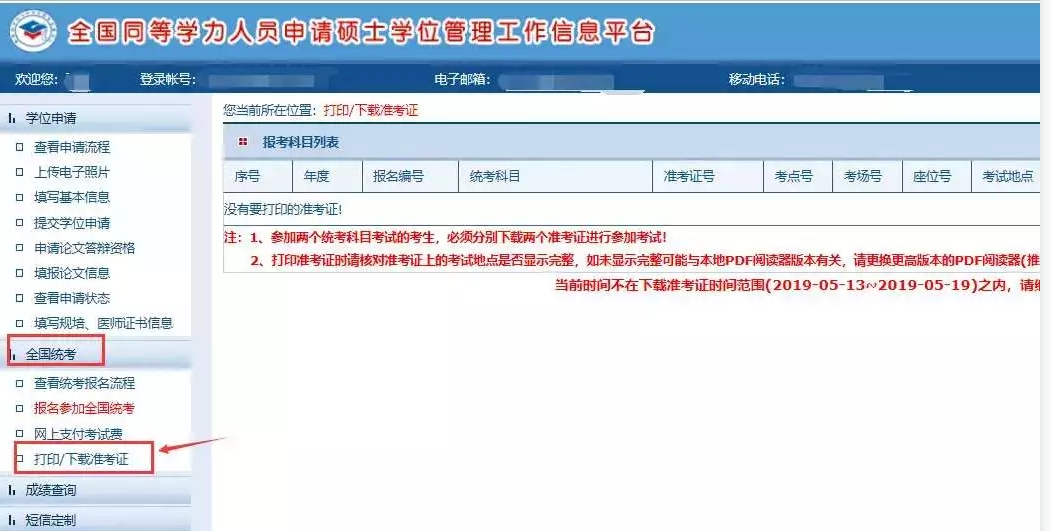
Task: Expand the 成绩查询 sidebar section
Action: tap(50, 490)
